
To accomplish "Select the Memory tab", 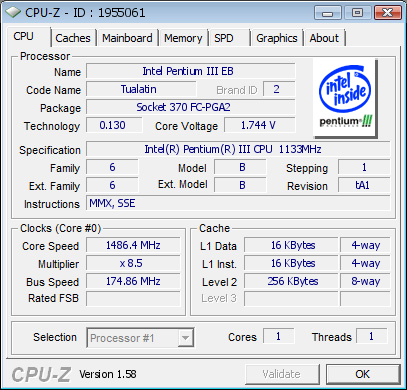I will click(x=183, y=38).
